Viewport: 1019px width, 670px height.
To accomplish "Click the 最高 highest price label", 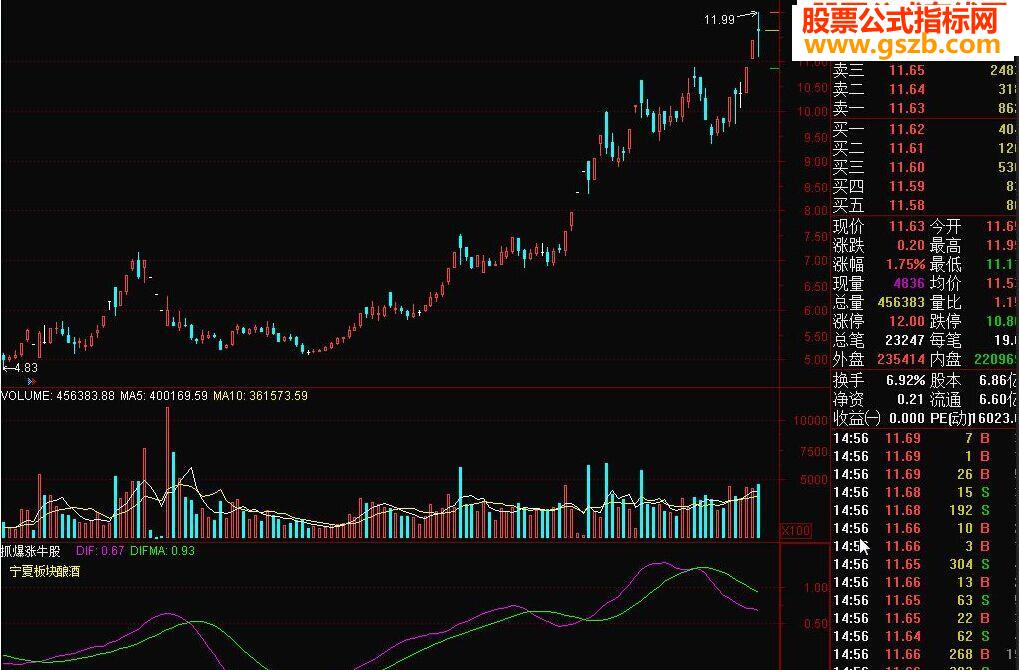I will coord(945,245).
